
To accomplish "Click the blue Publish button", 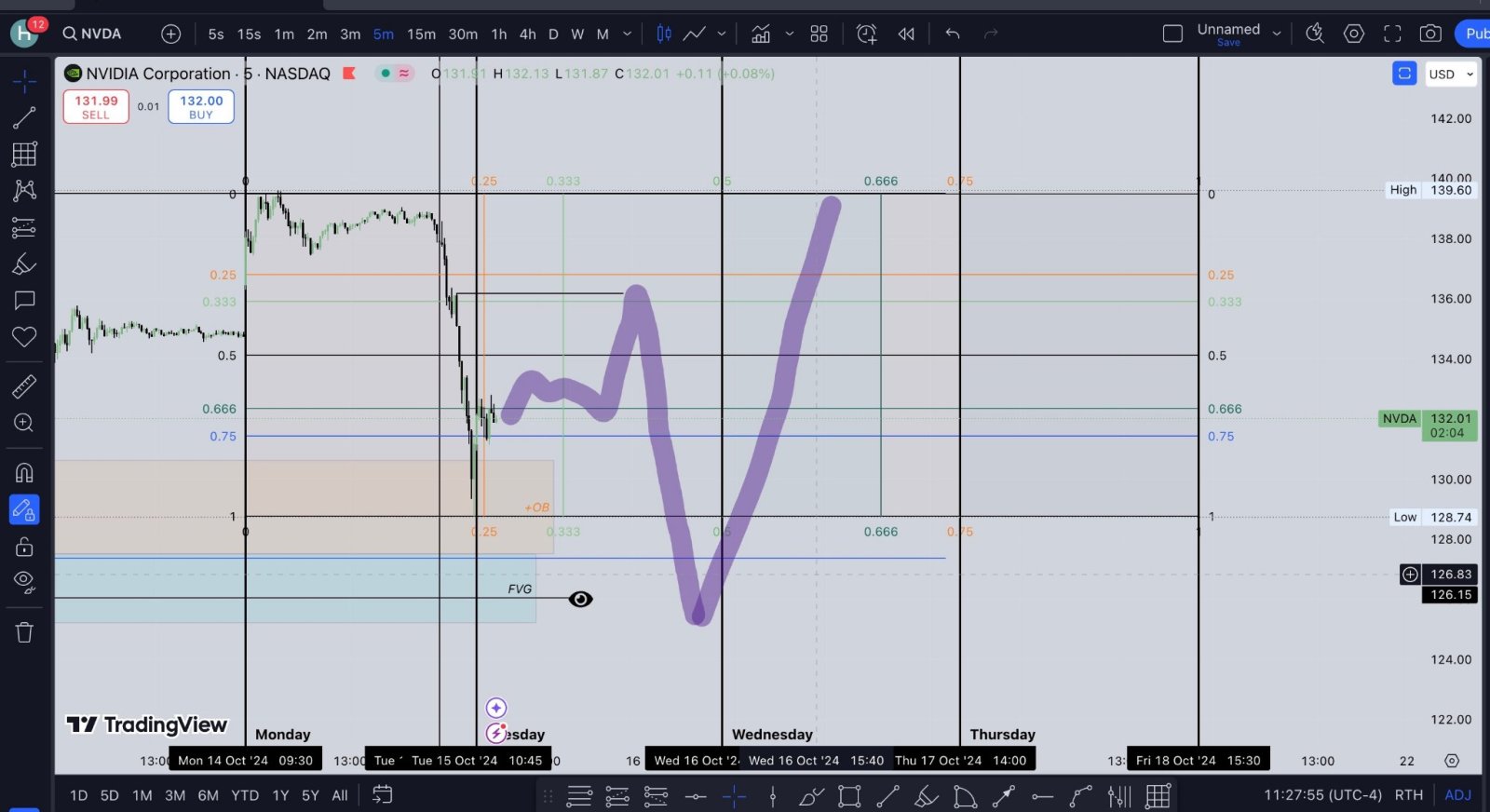I will 1472,34.
